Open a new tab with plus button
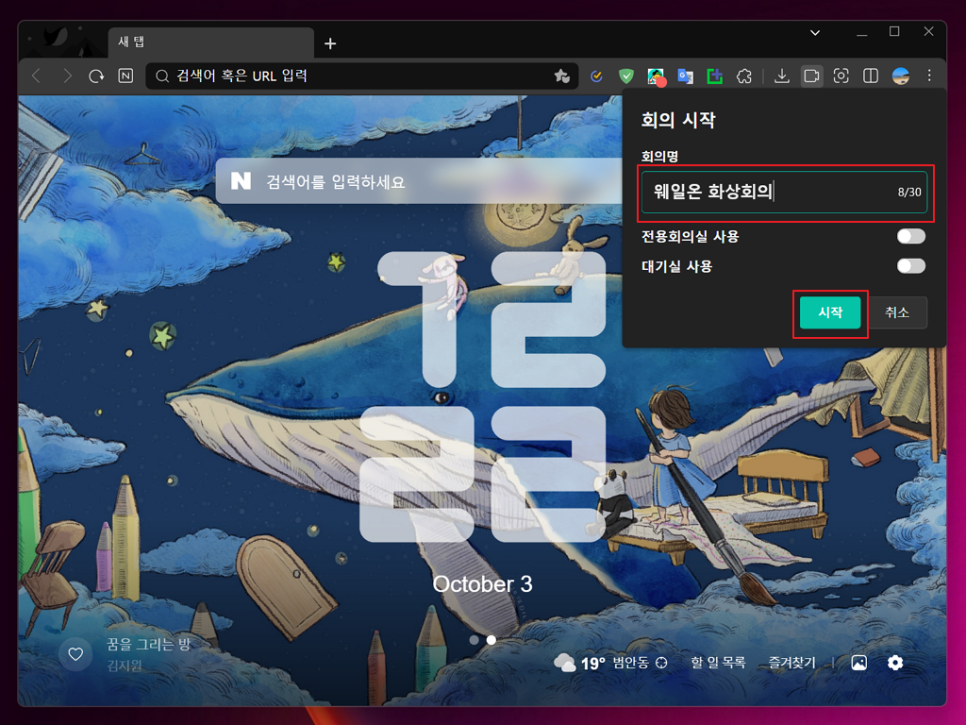The height and width of the screenshot is (725, 966). (x=330, y=44)
